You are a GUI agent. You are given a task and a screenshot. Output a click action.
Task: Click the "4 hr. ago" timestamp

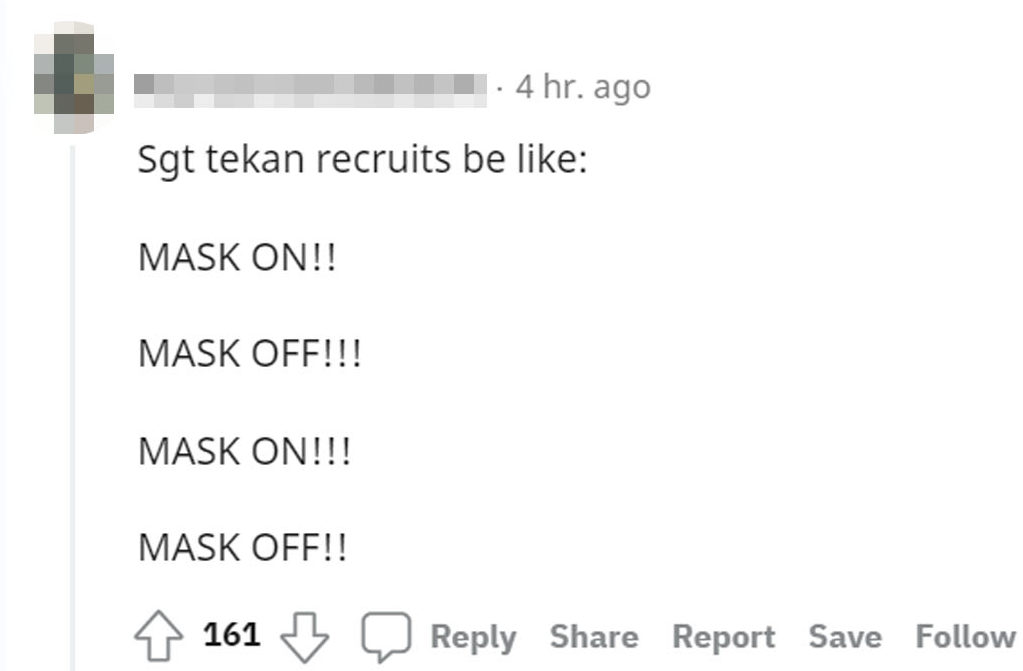click(582, 87)
